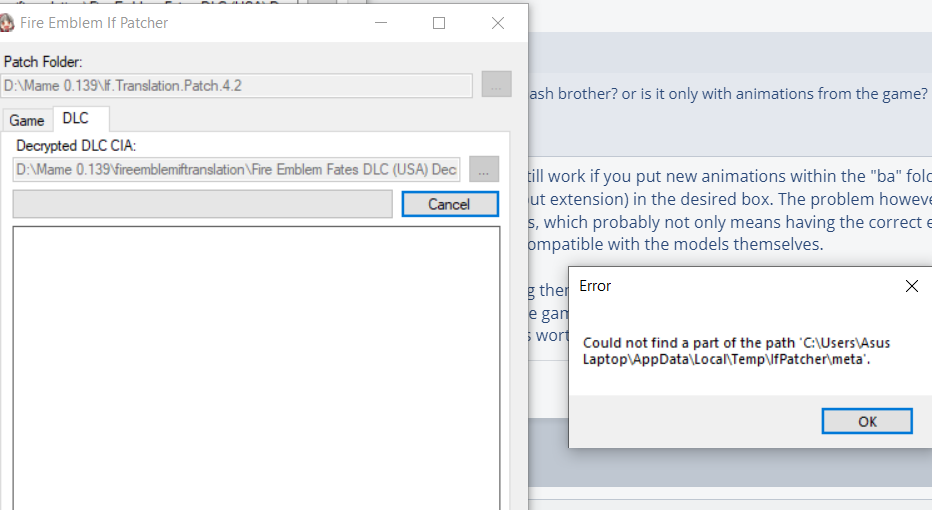Close the Error dialog with the X
This screenshot has height=510, width=932.
(x=911, y=286)
